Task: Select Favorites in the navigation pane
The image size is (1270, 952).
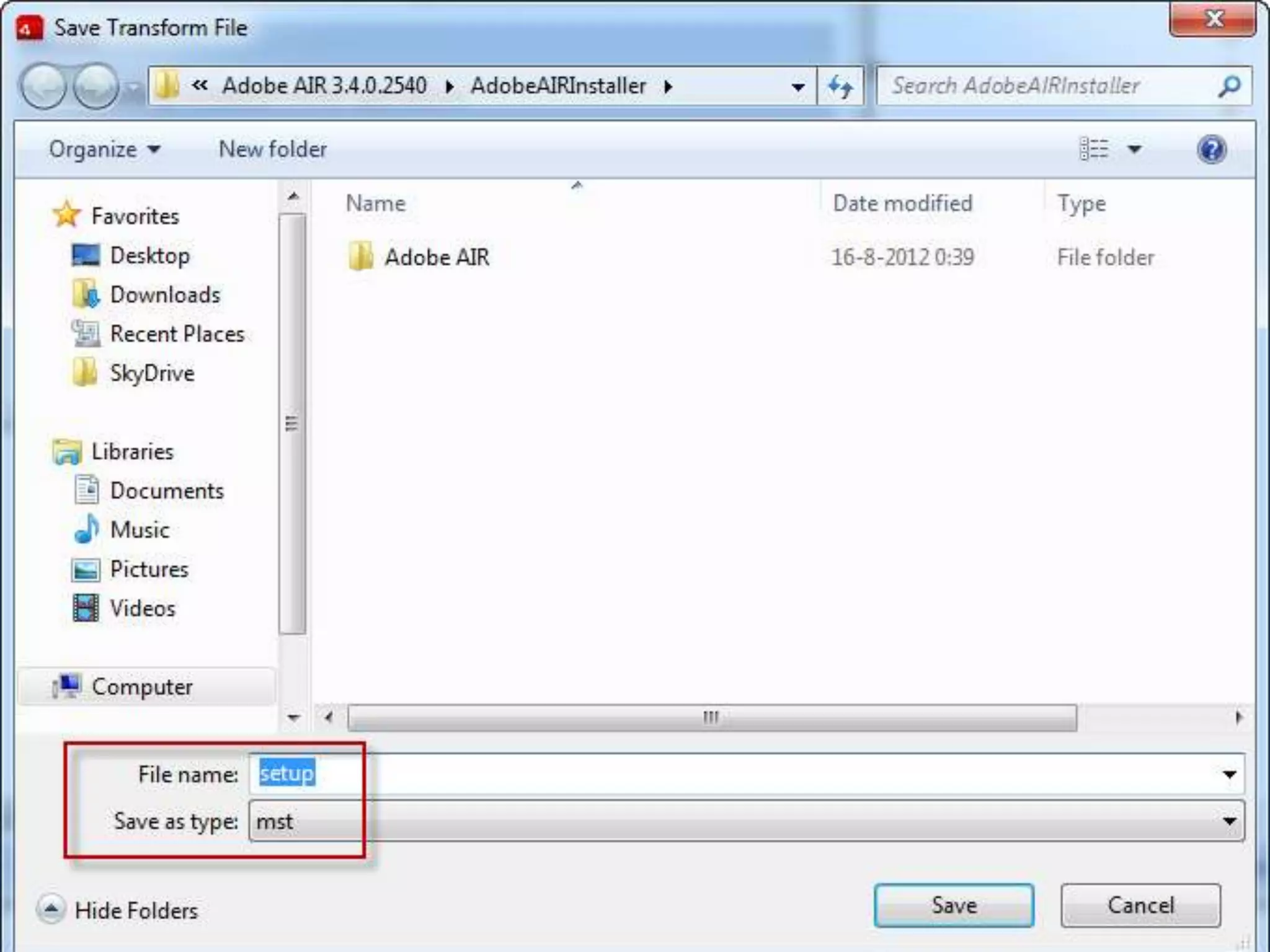Action: (135, 216)
